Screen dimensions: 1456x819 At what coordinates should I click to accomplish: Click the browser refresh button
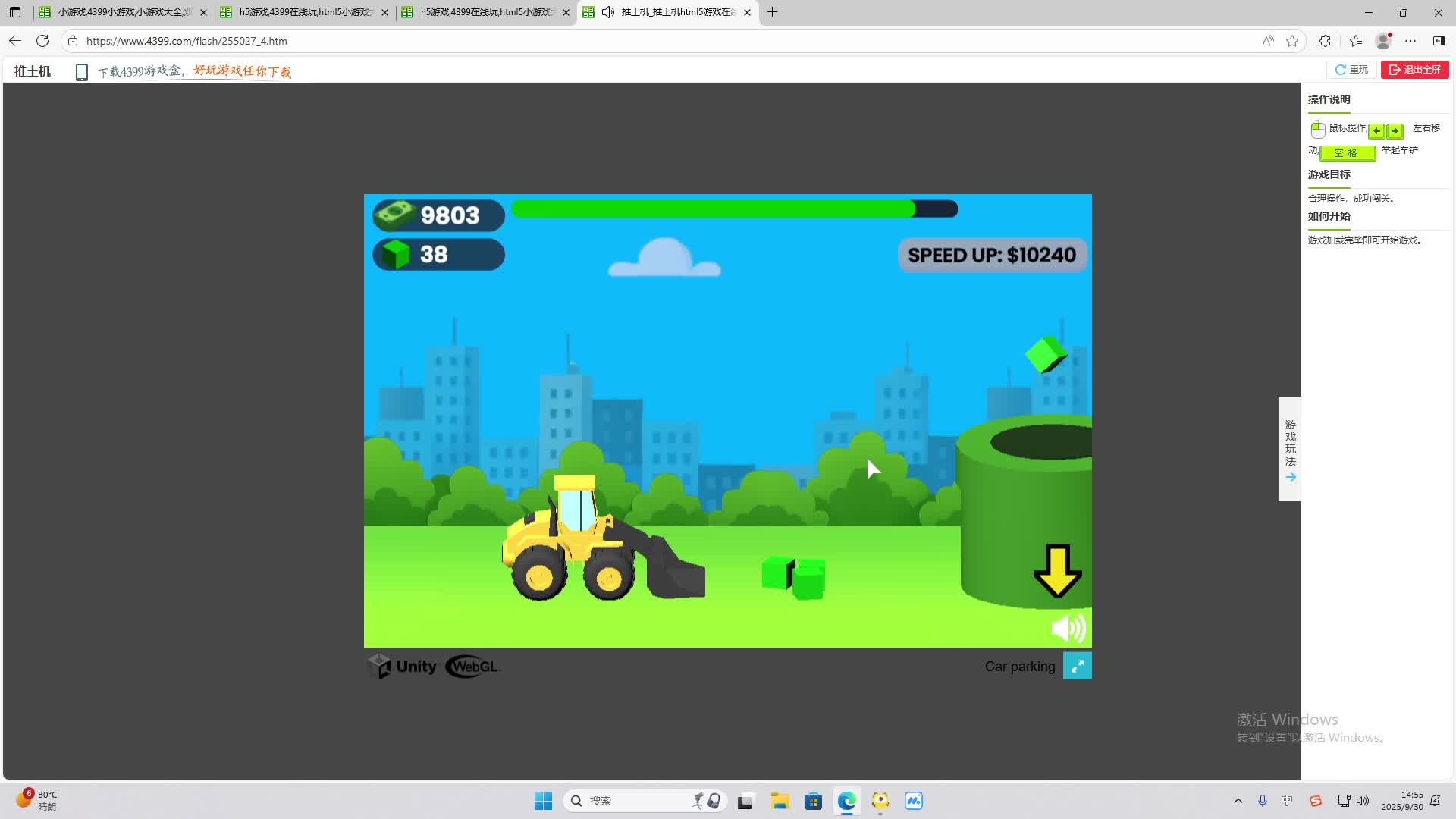coord(42,41)
